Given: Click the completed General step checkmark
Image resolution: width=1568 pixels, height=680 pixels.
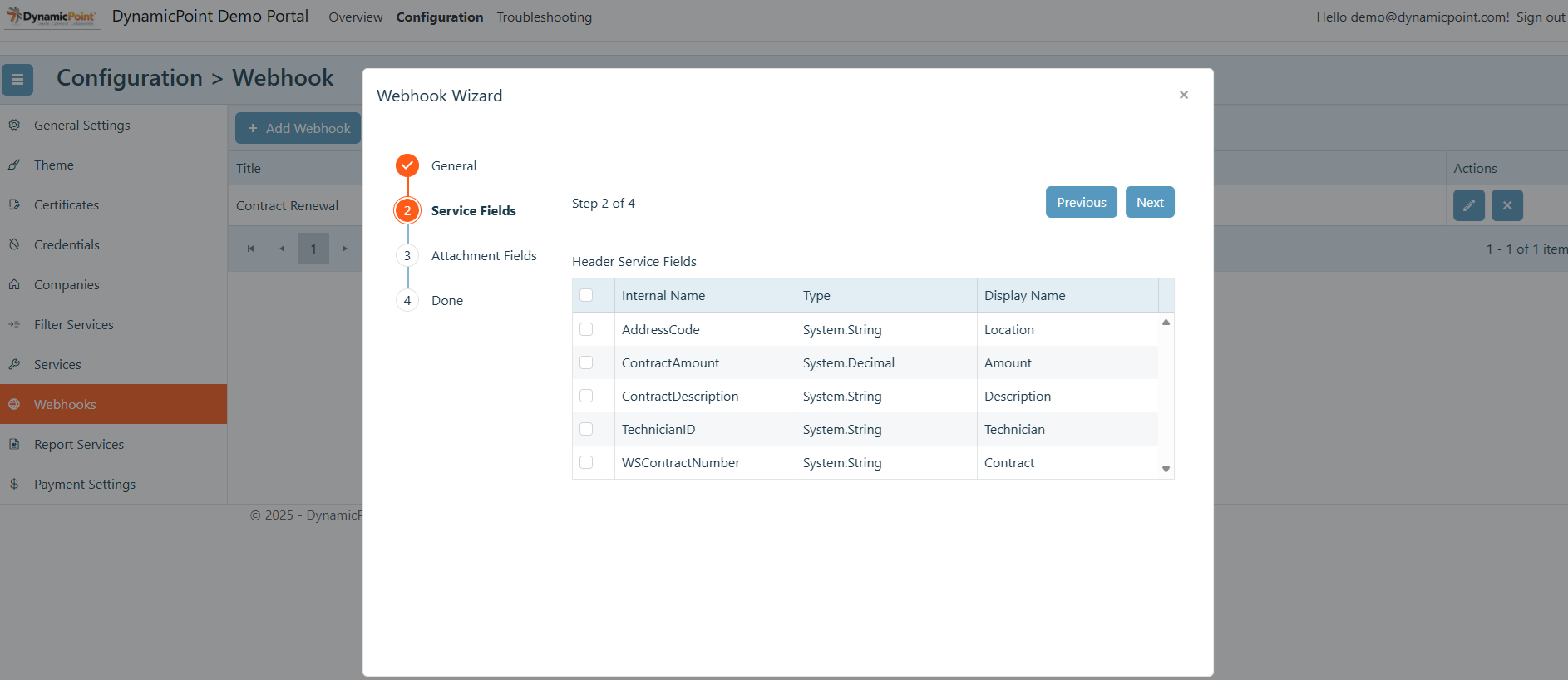Looking at the screenshot, I should pos(407,165).
